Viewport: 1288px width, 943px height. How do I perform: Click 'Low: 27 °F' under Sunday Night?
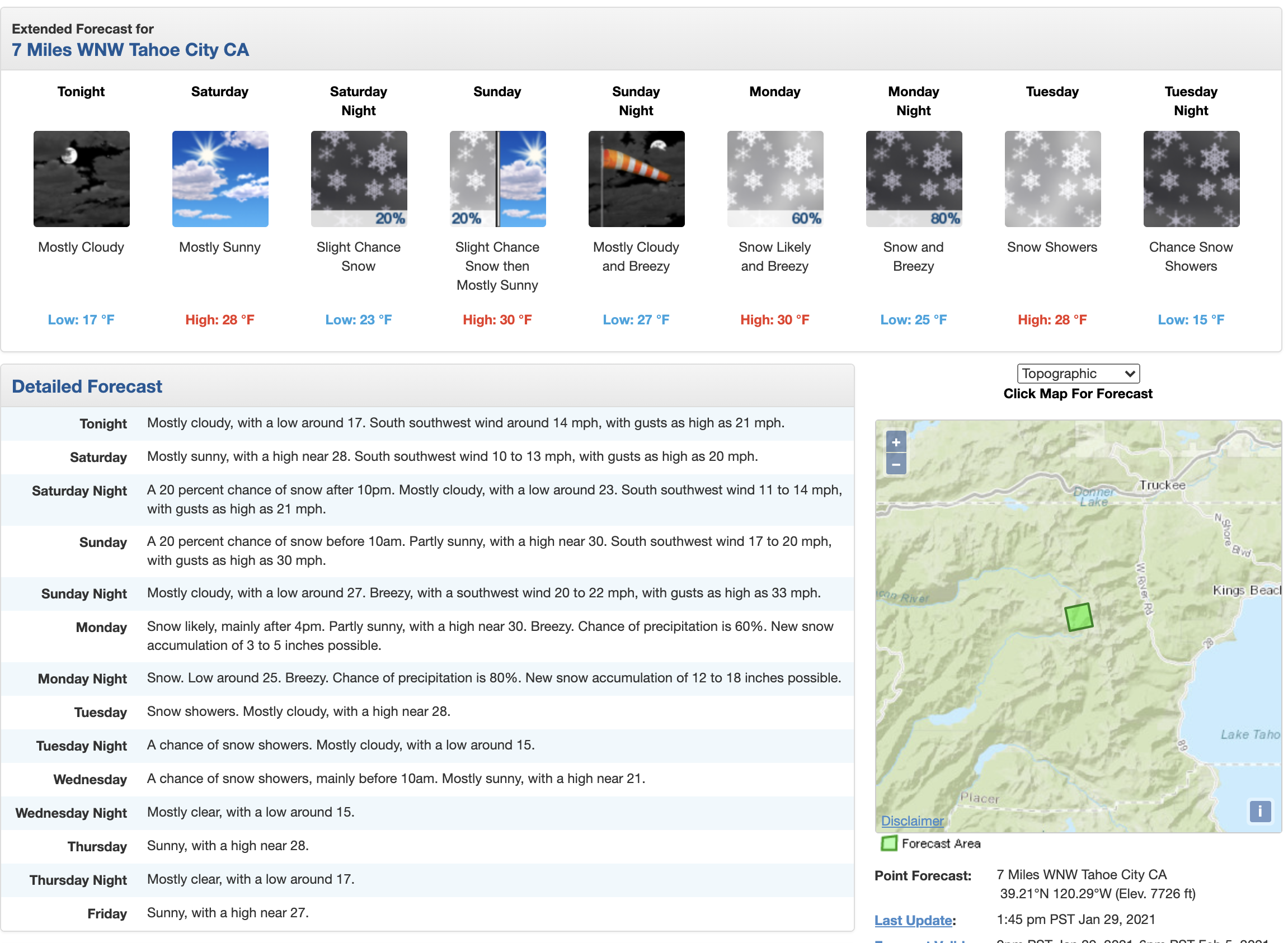636,320
